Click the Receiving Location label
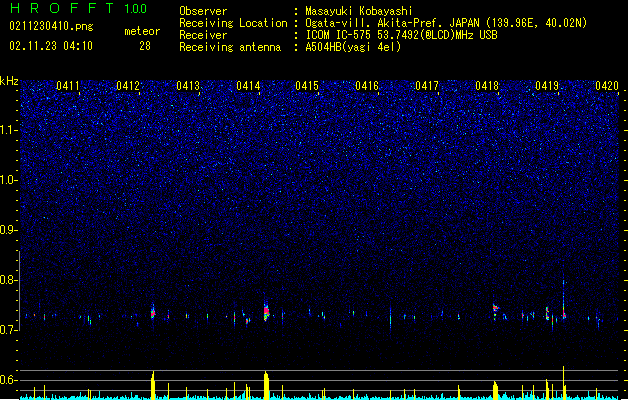Screen dimensions: 629x400 tap(233, 23)
